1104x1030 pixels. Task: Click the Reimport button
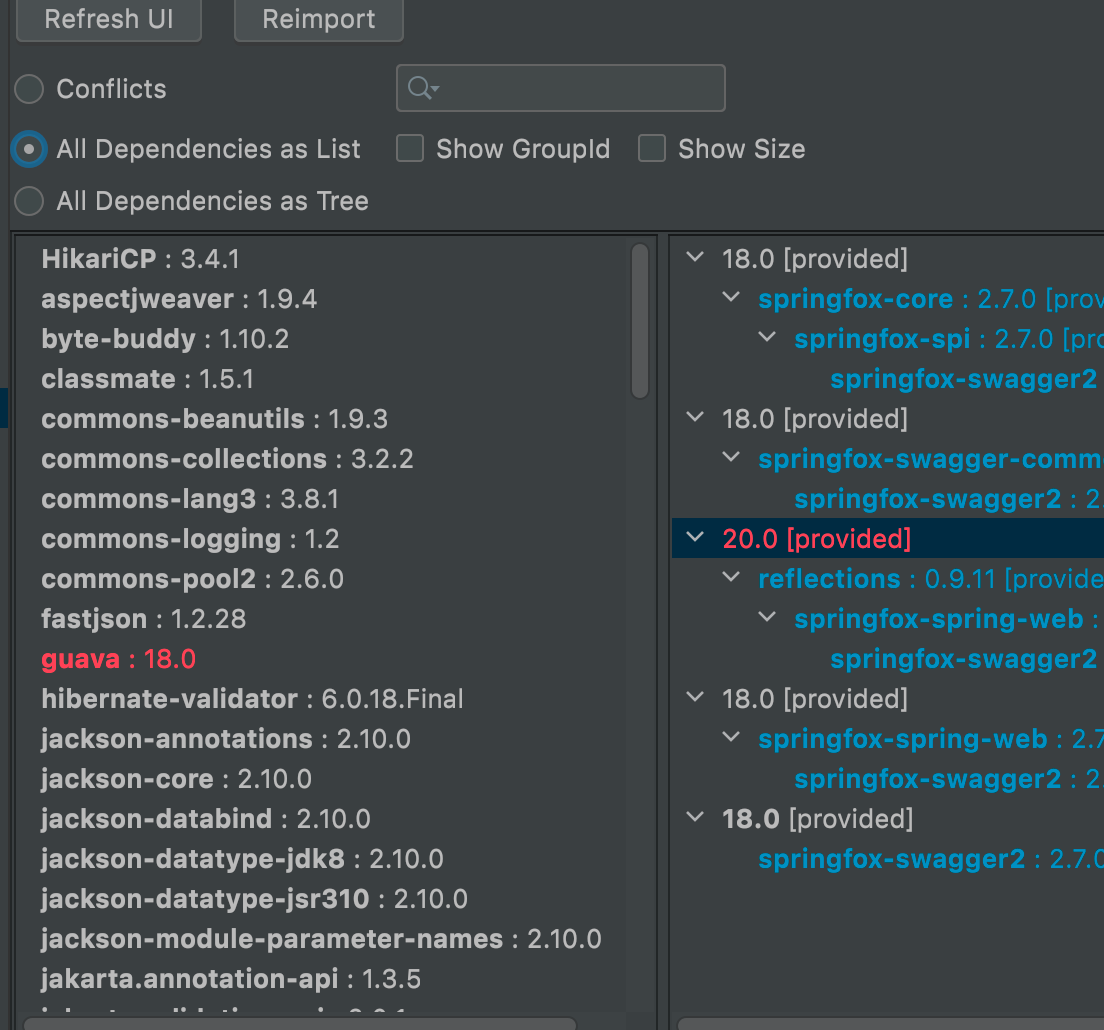pyautogui.click(x=318, y=19)
